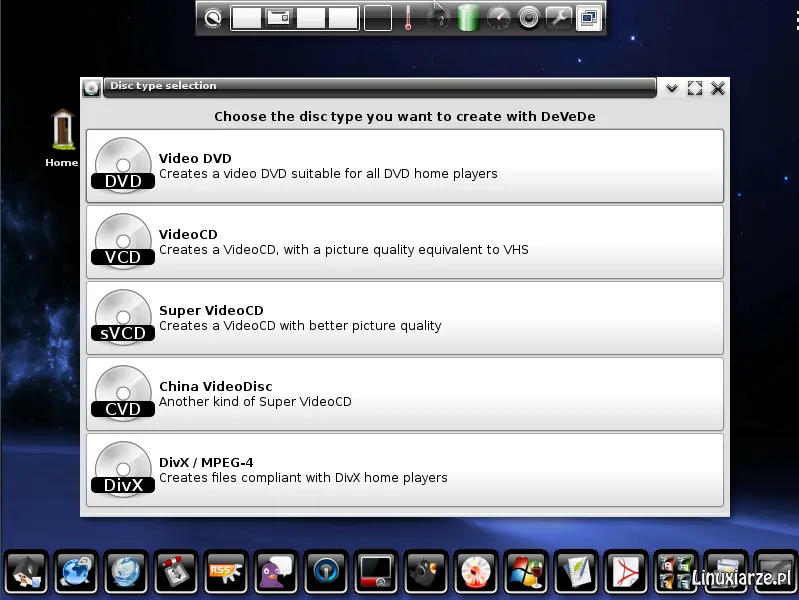Launch the blue globe web browser
Screen dimensions: 799x600
click(76, 572)
